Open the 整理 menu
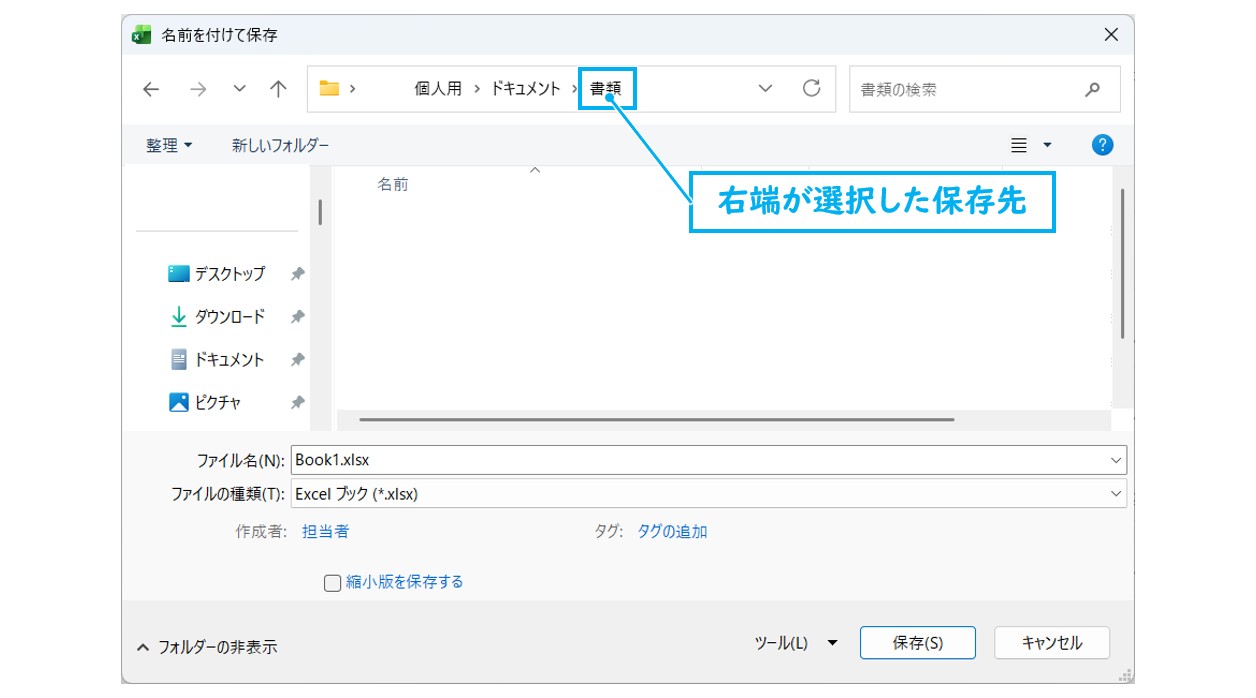Screen dimensions: 1256x698 tap(166, 144)
